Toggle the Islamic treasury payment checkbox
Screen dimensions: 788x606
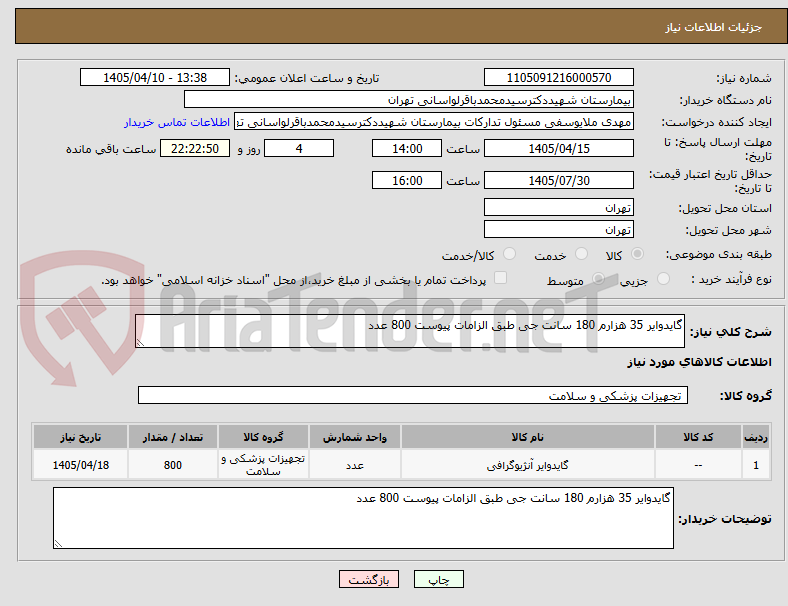tap(501, 278)
